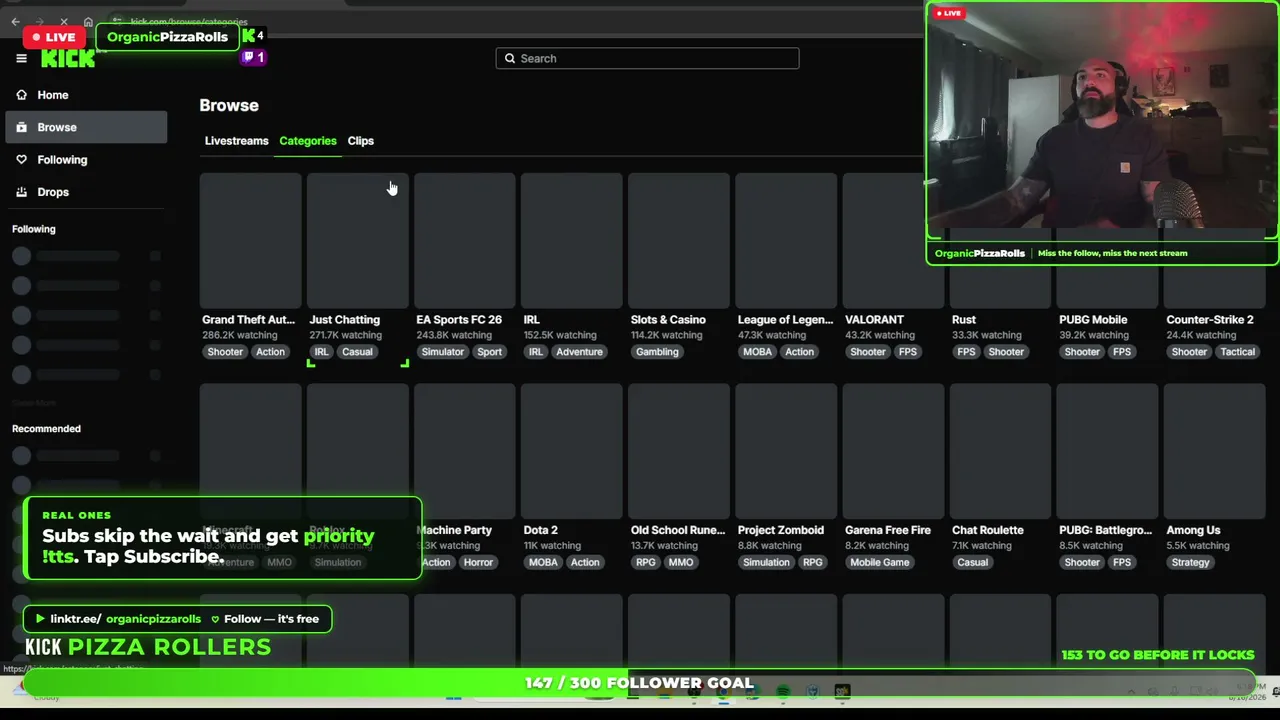Viewport: 1280px width, 720px height.
Task: Select the Simulator tag under EA Sports FC
Action: pyautogui.click(x=443, y=352)
